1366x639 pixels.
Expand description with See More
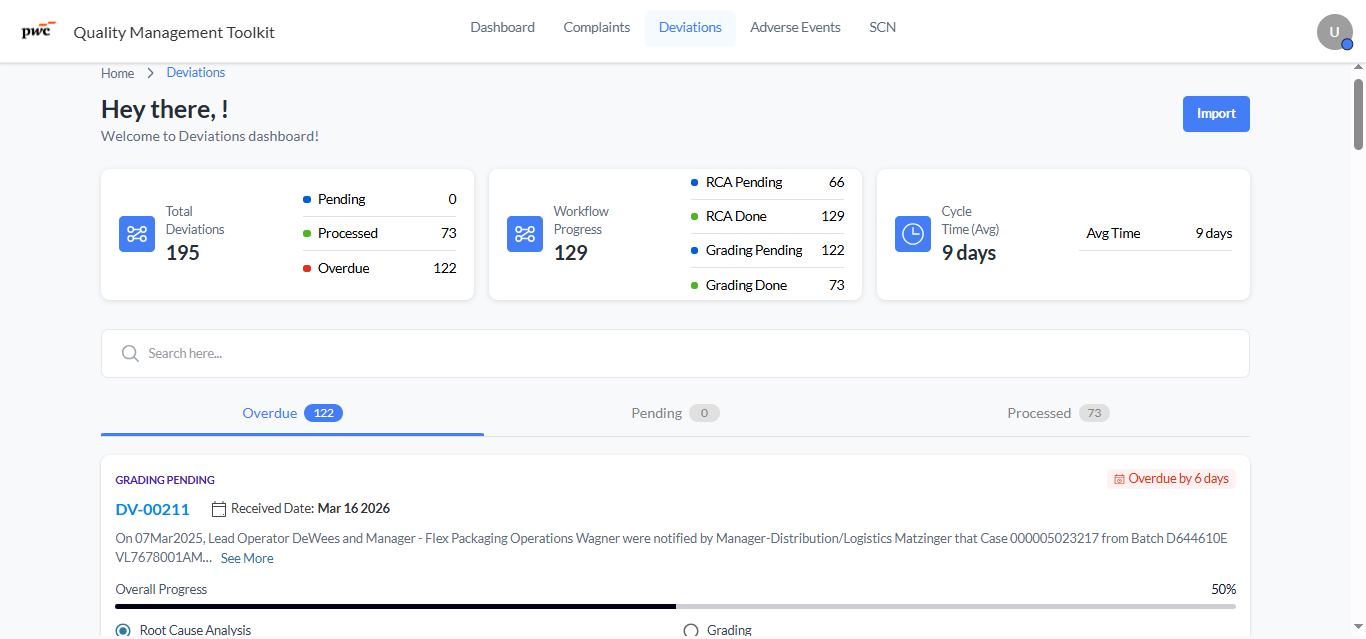[x=247, y=558]
